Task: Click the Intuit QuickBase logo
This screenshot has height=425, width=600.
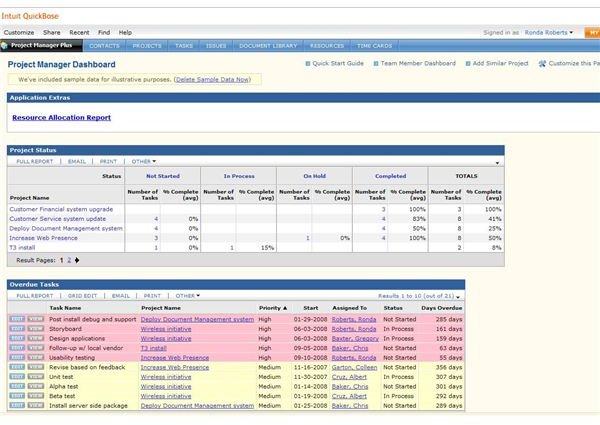Action: coord(30,16)
